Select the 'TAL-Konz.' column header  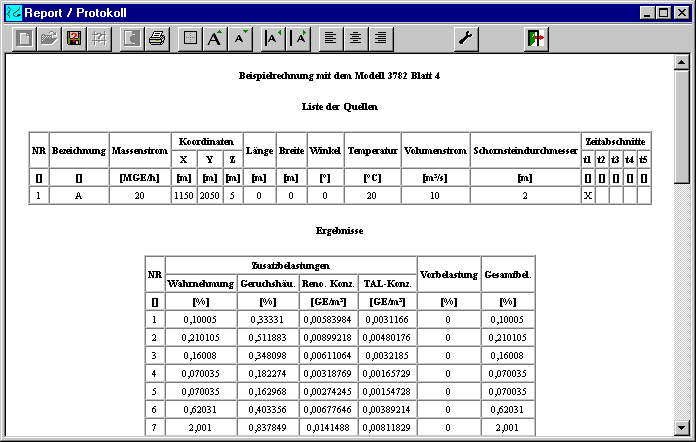click(387, 284)
